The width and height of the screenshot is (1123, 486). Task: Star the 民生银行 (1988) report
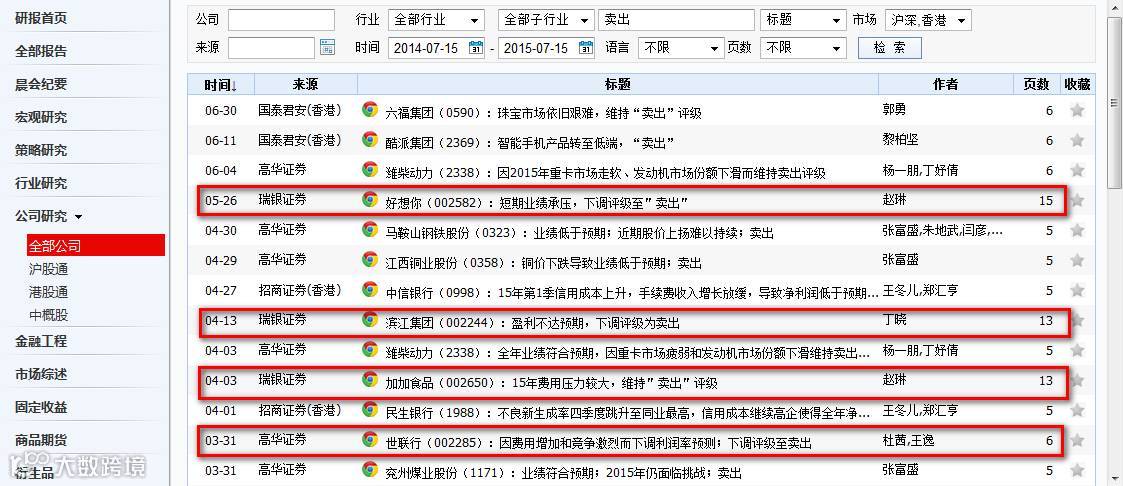(1076, 412)
